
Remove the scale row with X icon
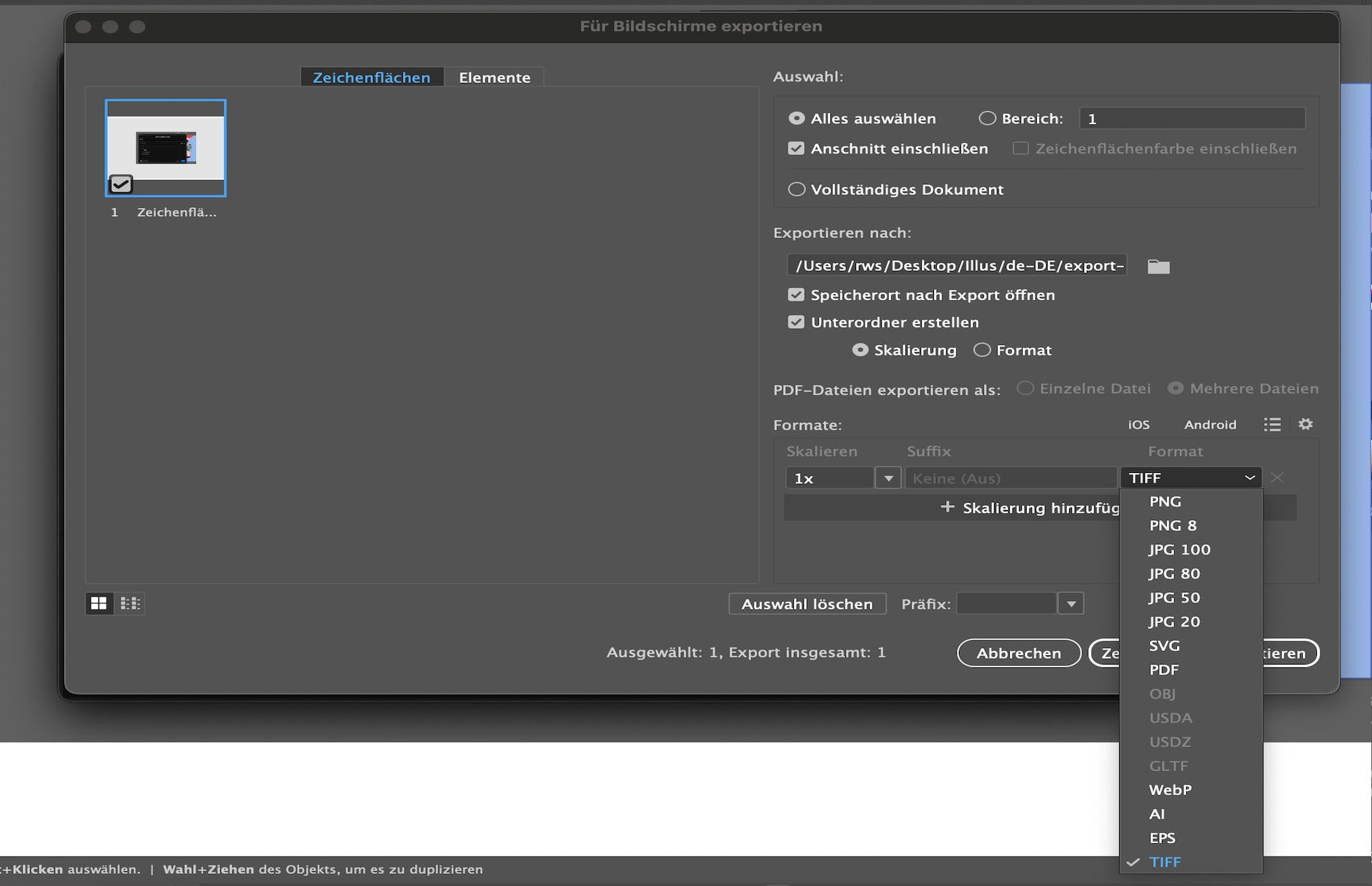[1278, 478]
